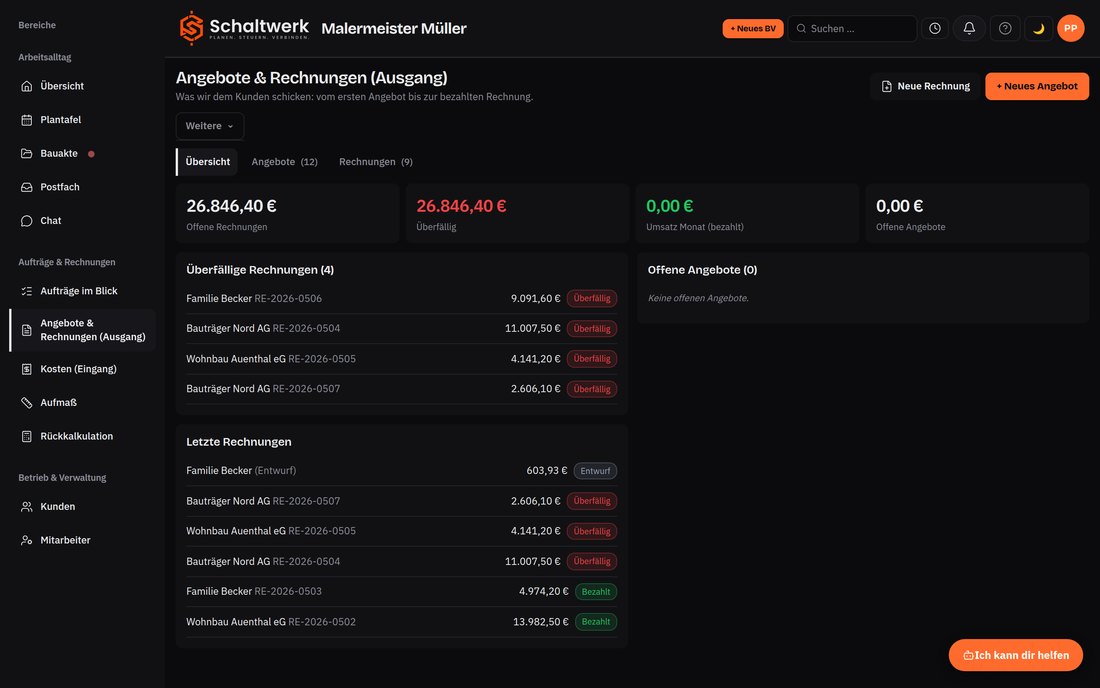The height and width of the screenshot is (688, 1100).
Task: Click the Aufmaß ruler icon
Action: pos(27,403)
